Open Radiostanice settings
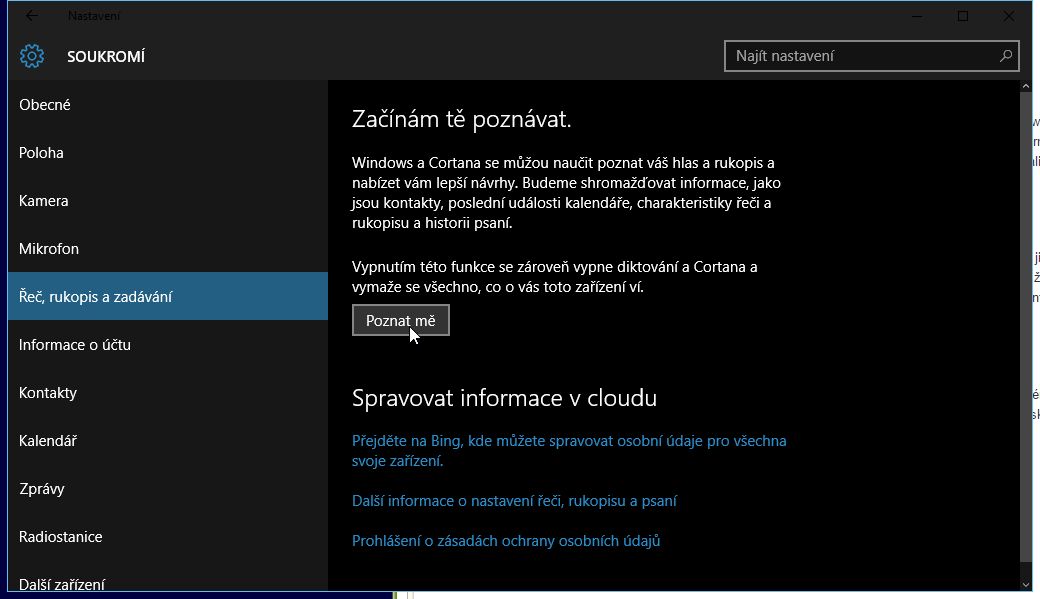Image resolution: width=1040 pixels, height=599 pixels. coord(61,537)
